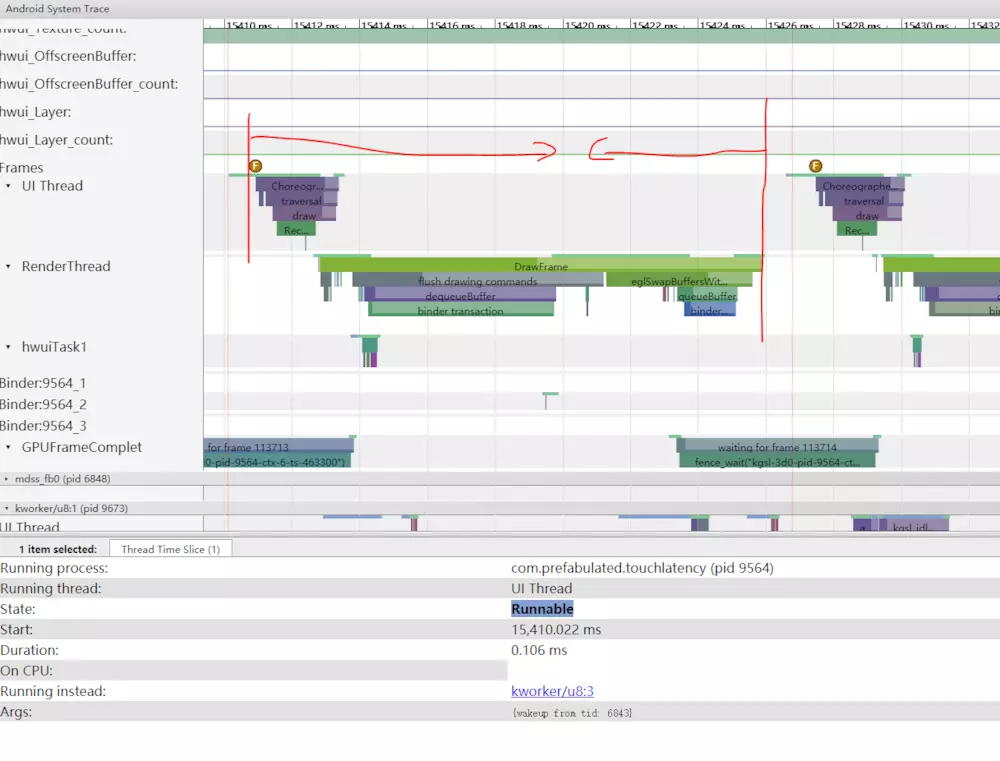Select the first traversal slice in UI Thread
Screen dimensions: 1000x761
300,200
